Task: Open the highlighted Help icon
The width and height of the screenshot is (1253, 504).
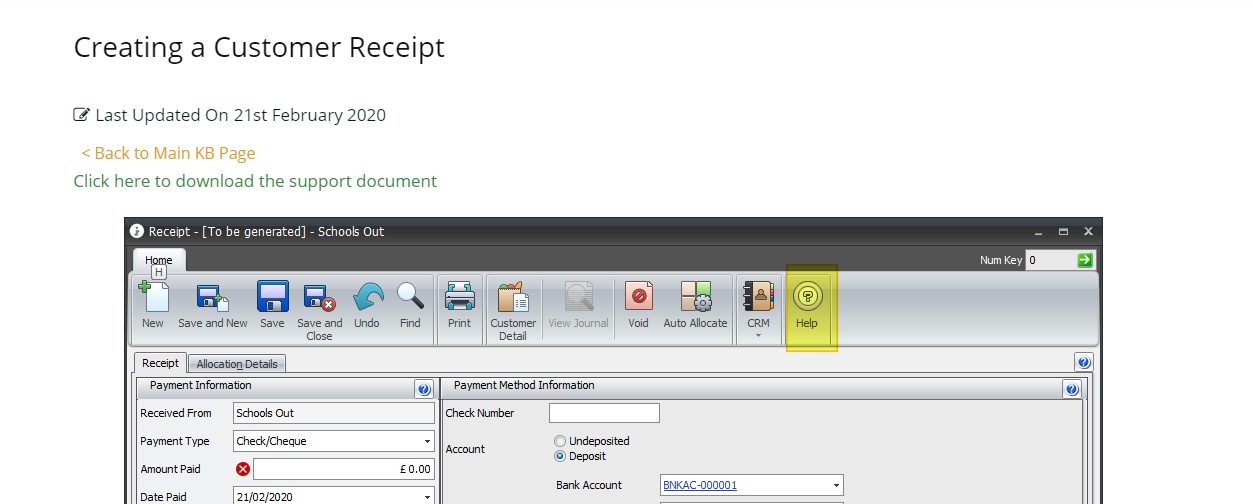Action: (x=807, y=297)
